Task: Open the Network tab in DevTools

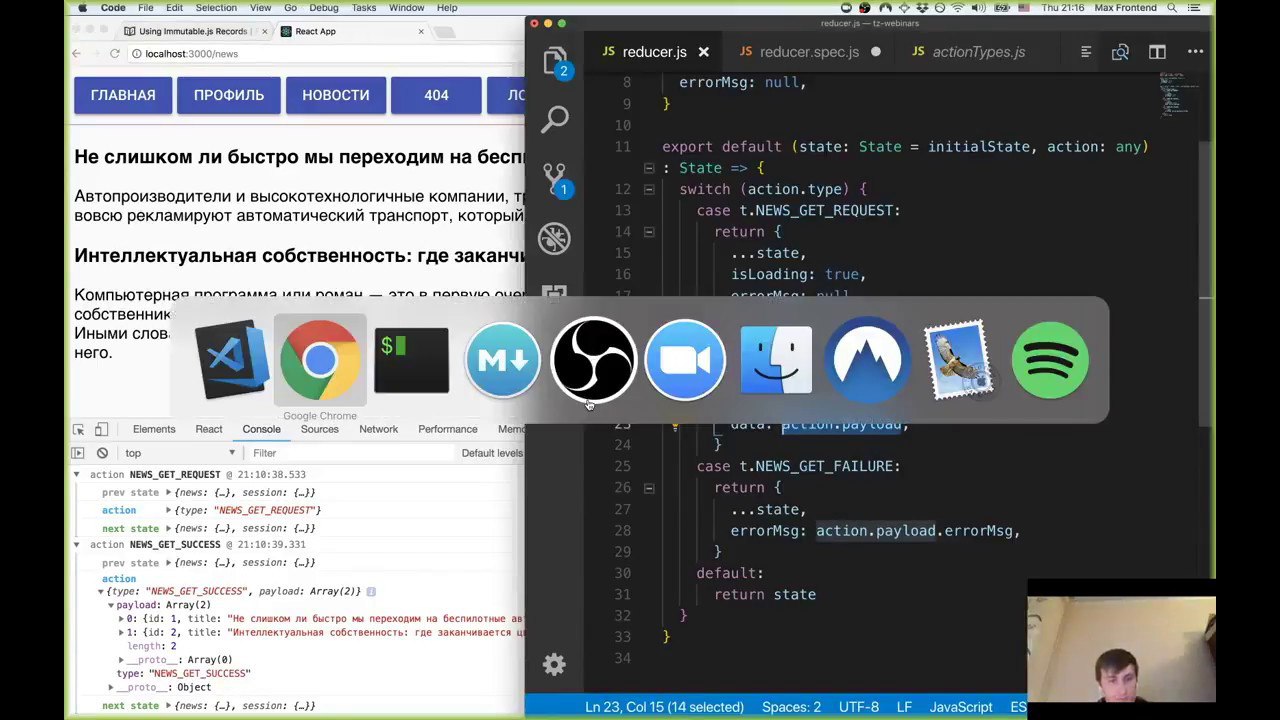Action: pyautogui.click(x=378, y=429)
